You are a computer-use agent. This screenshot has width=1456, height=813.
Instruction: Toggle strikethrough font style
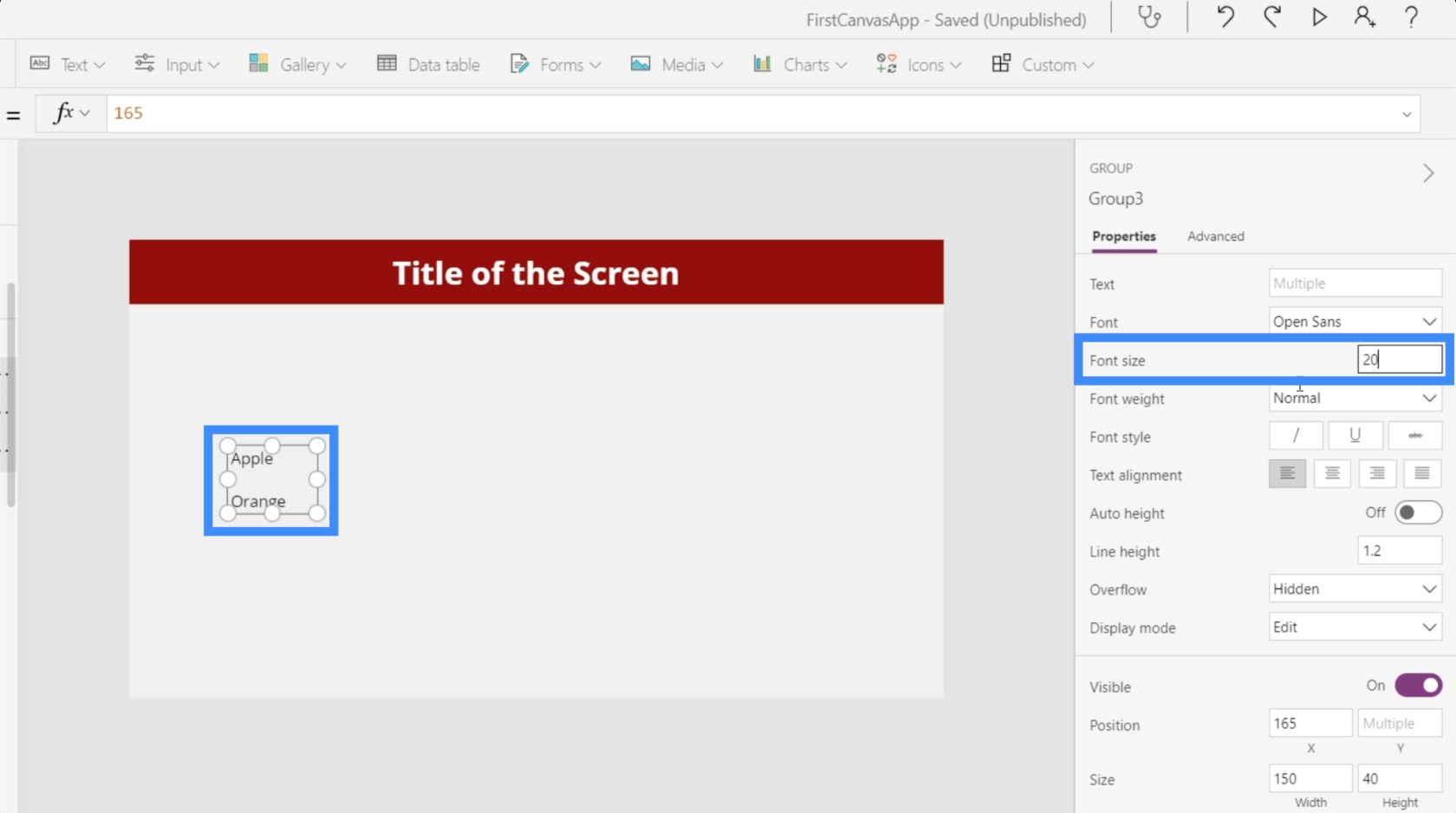1415,436
